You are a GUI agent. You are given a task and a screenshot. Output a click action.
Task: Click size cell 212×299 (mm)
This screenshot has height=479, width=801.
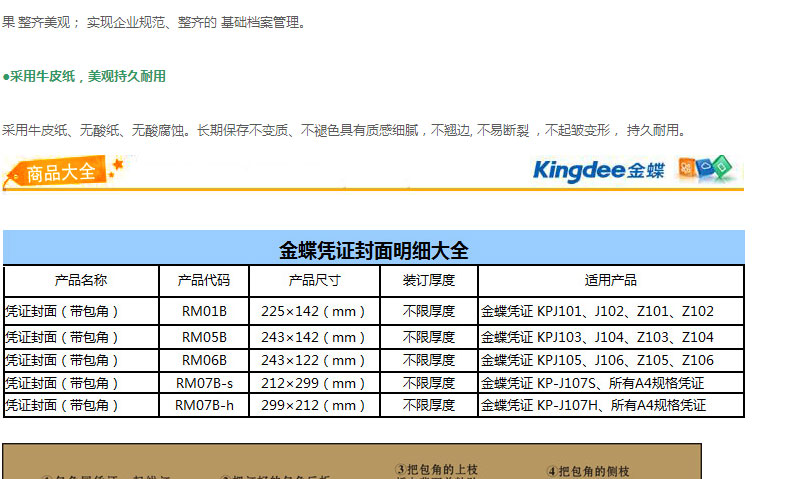click(313, 383)
